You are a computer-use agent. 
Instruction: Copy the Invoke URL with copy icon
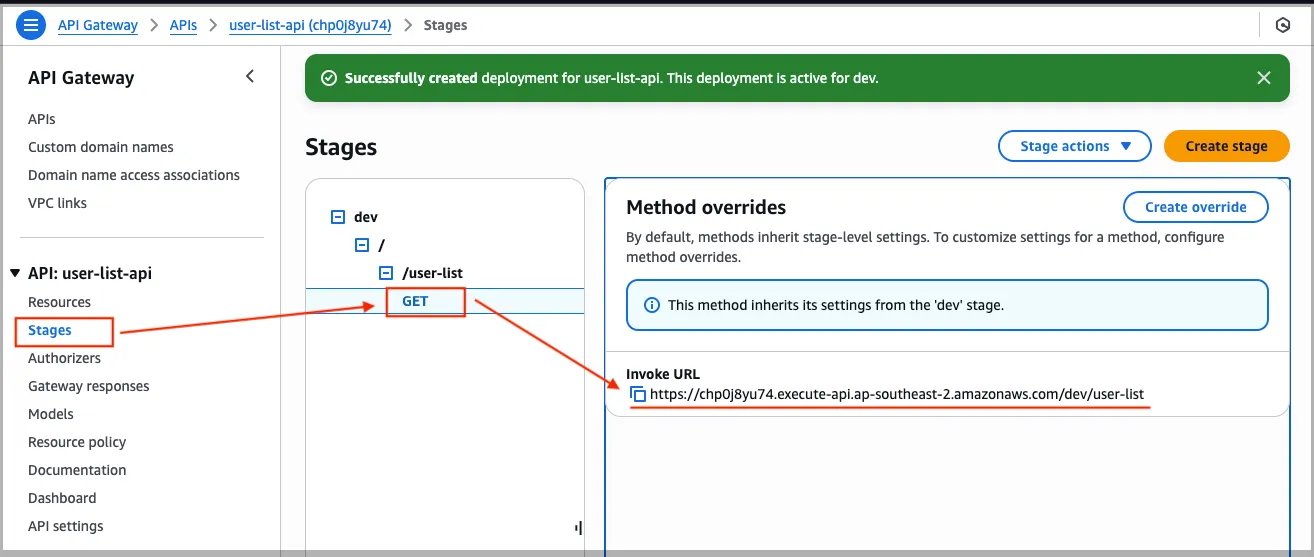(x=638, y=395)
